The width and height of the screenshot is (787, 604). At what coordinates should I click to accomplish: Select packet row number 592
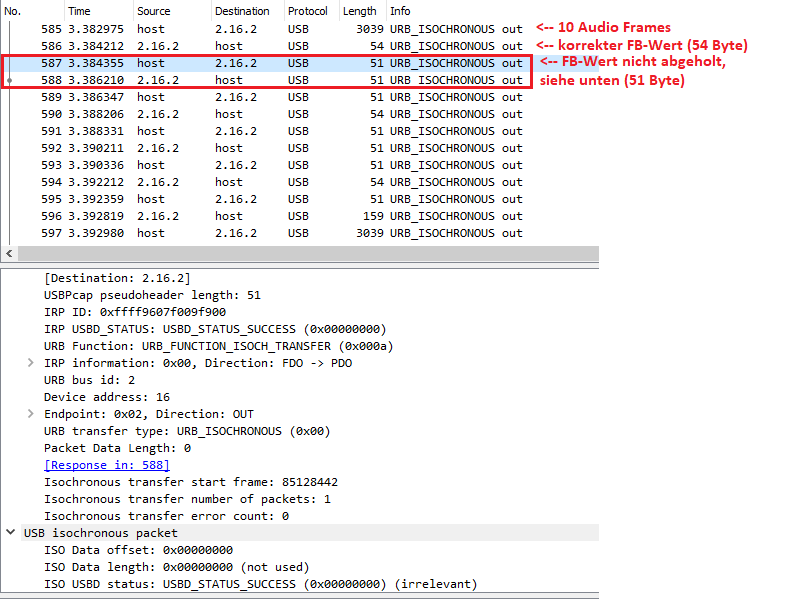(x=300, y=149)
